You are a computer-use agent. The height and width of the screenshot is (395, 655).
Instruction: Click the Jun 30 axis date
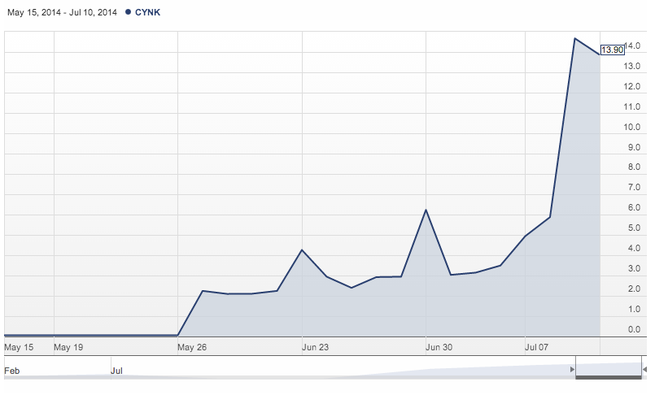(439, 347)
